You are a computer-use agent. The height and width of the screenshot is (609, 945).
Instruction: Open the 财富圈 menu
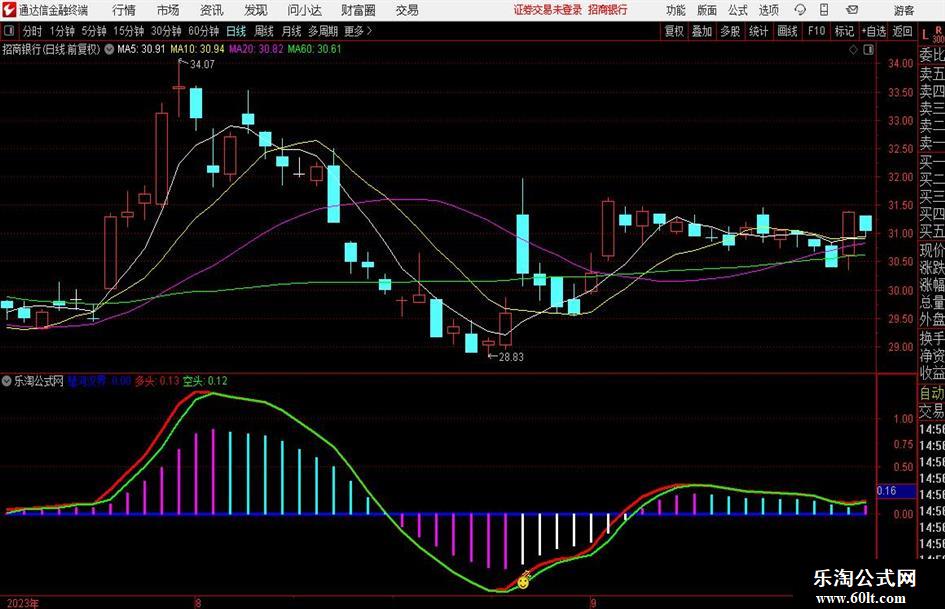(358, 10)
